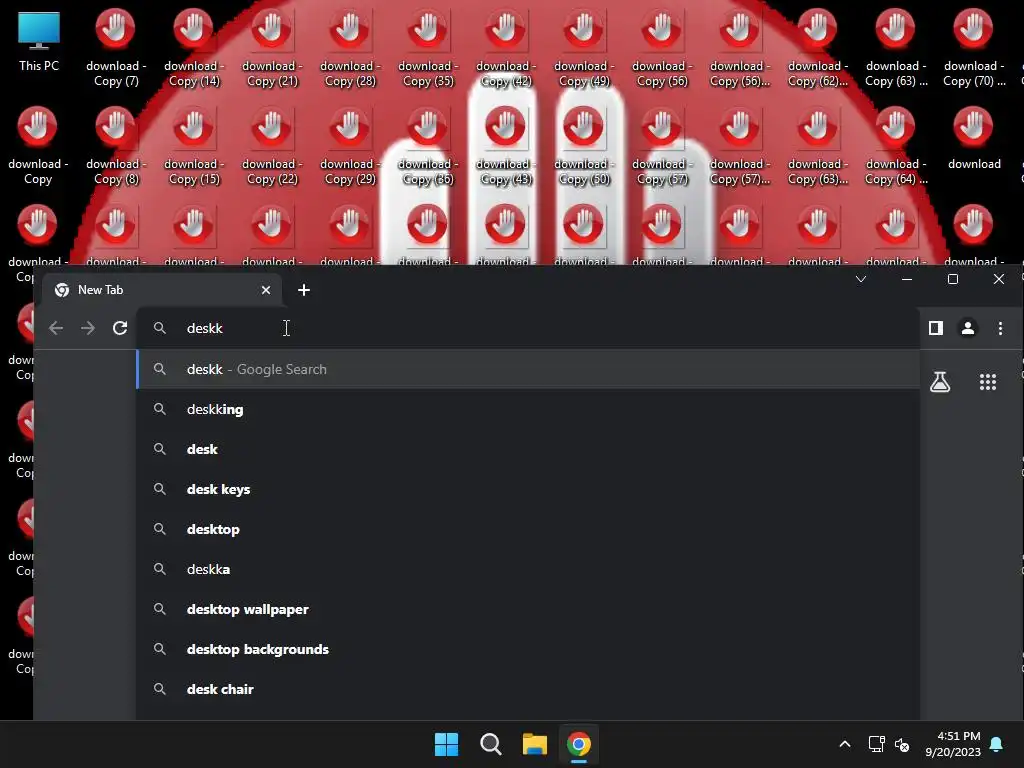Open Chrome Labs flask icon

940,382
